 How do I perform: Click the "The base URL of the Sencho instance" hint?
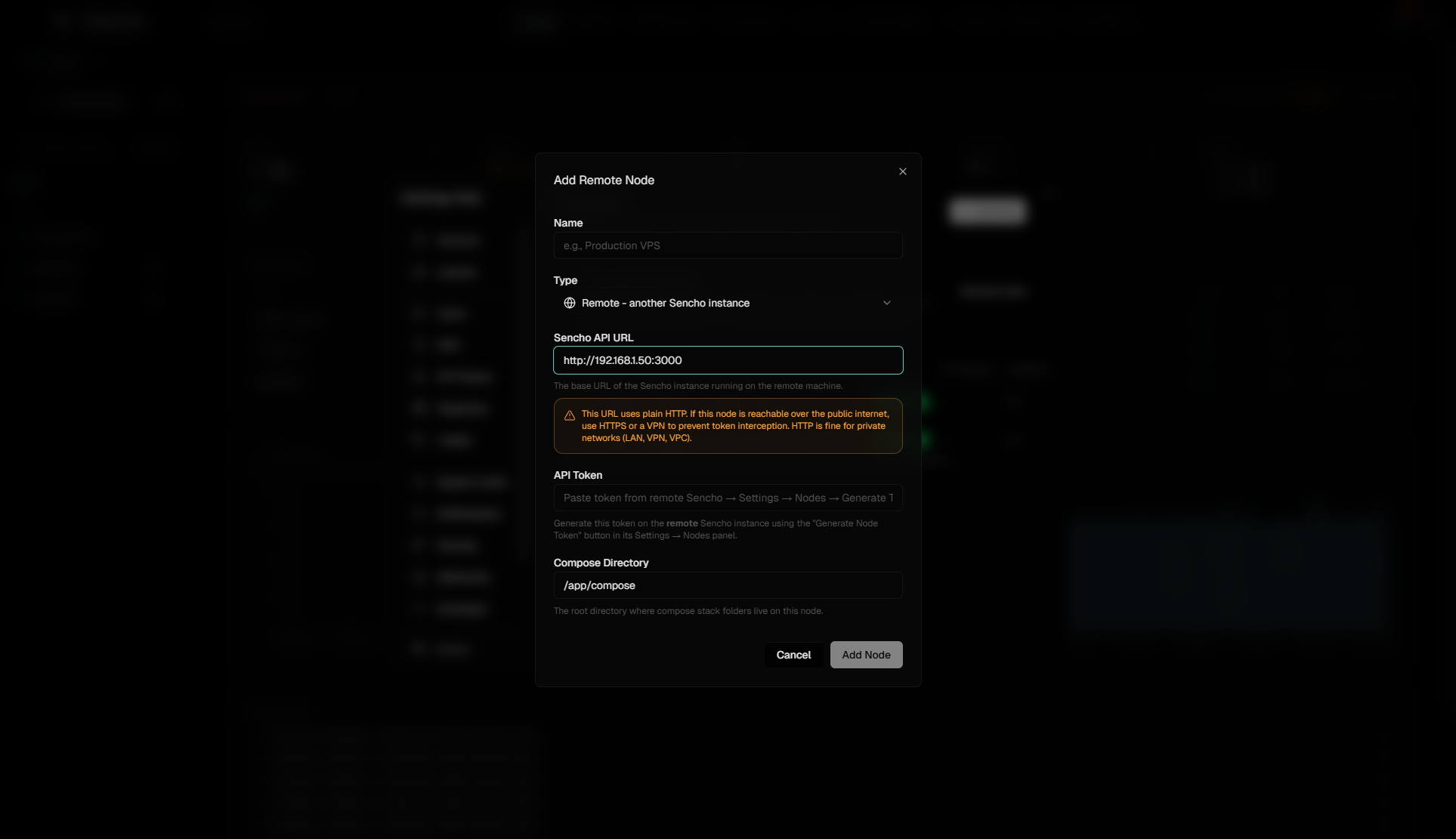[698, 386]
